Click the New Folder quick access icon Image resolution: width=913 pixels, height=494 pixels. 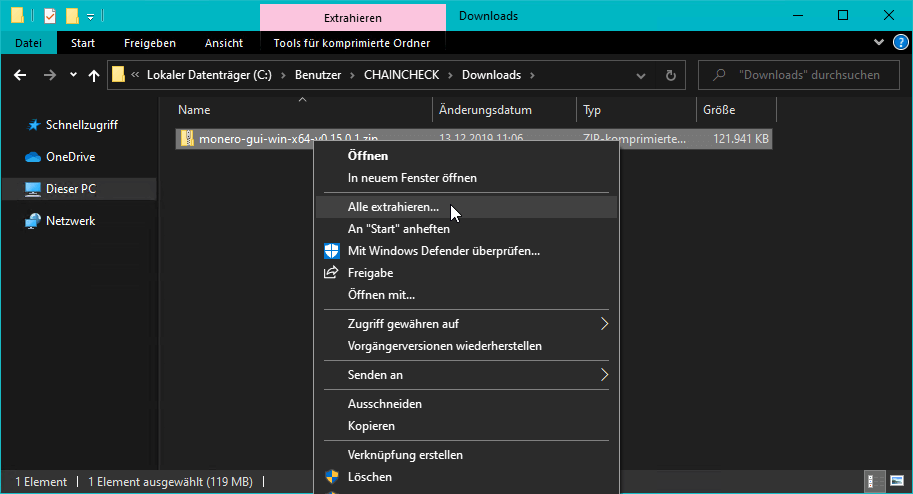tap(72, 16)
